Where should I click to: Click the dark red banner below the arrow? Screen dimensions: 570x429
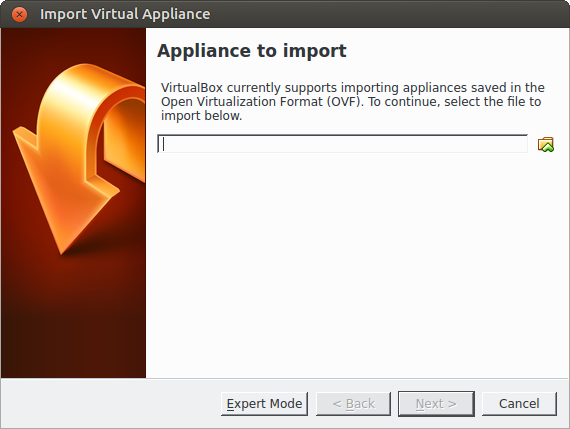[x=73, y=320]
